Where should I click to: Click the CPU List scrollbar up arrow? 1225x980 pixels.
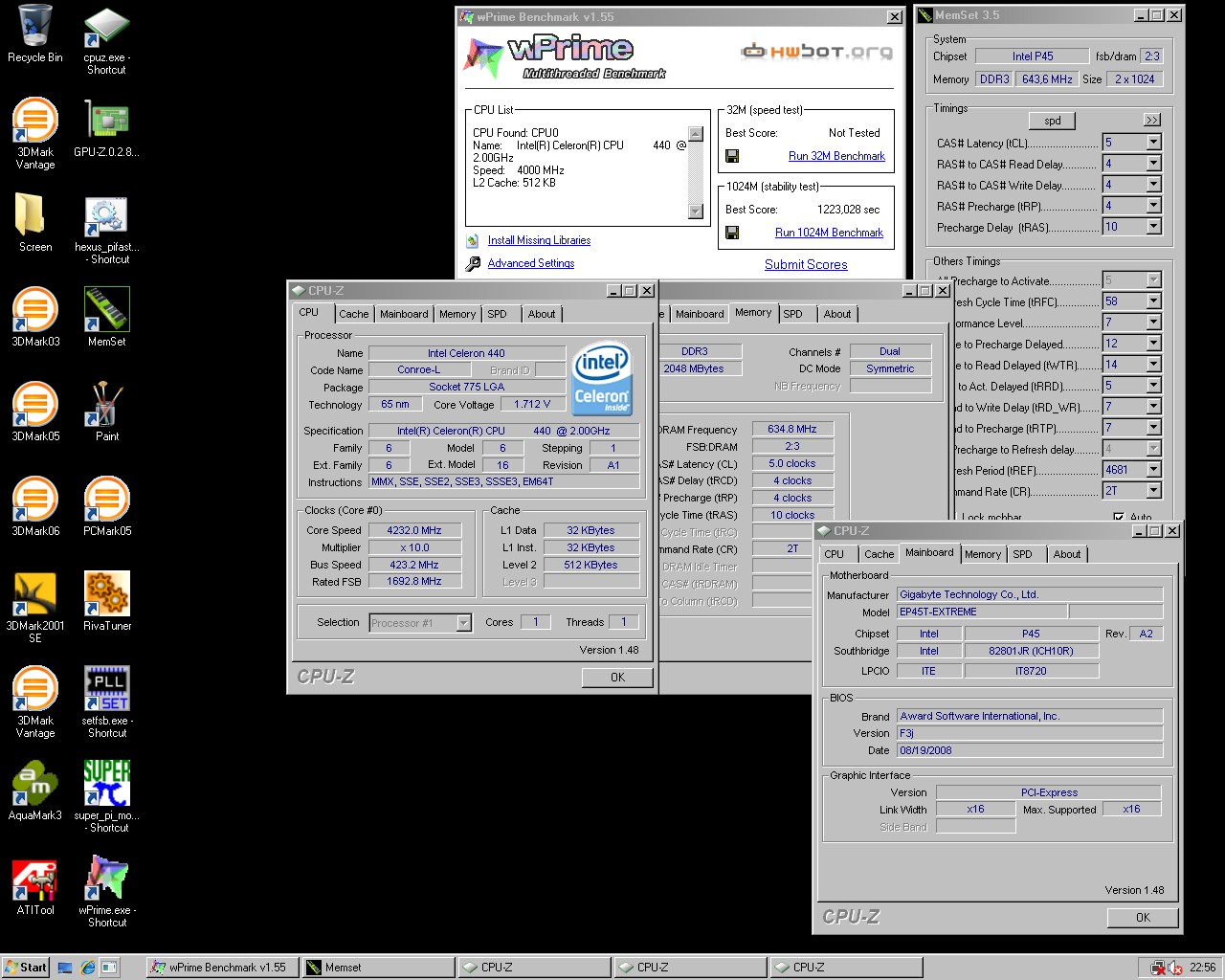point(696,134)
